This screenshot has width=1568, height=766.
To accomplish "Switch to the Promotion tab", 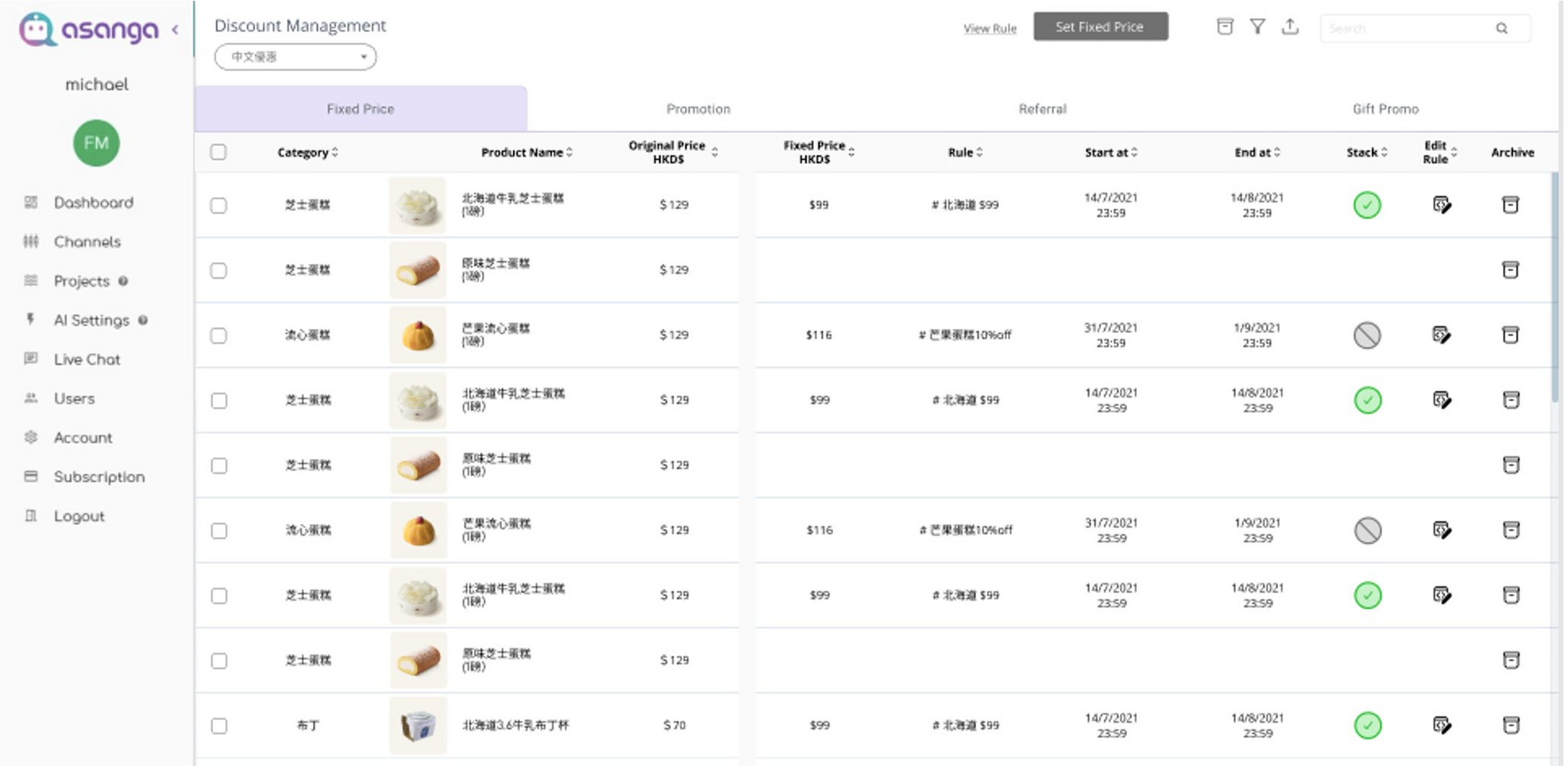I will point(697,109).
